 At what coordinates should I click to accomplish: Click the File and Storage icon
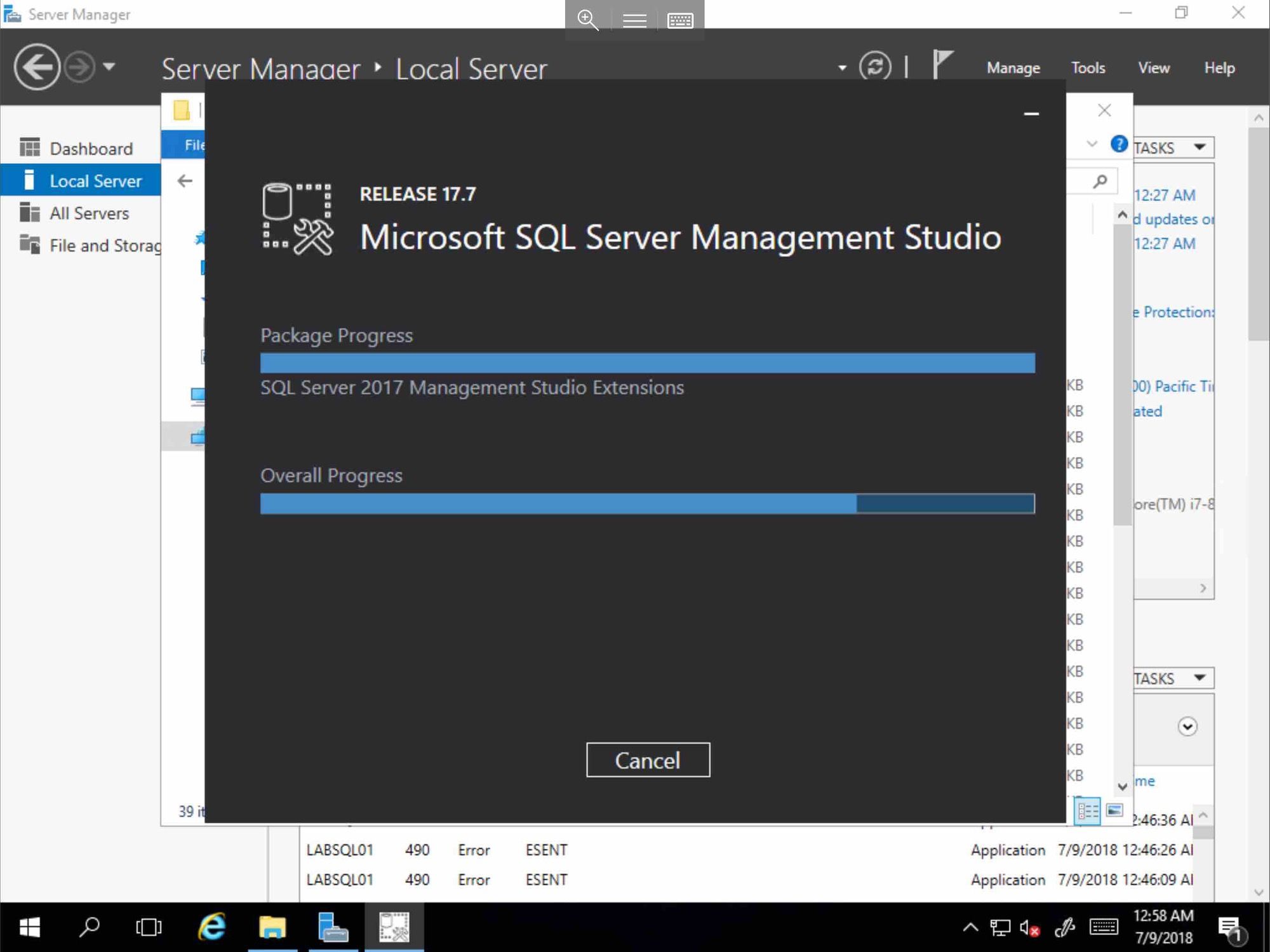click(29, 244)
